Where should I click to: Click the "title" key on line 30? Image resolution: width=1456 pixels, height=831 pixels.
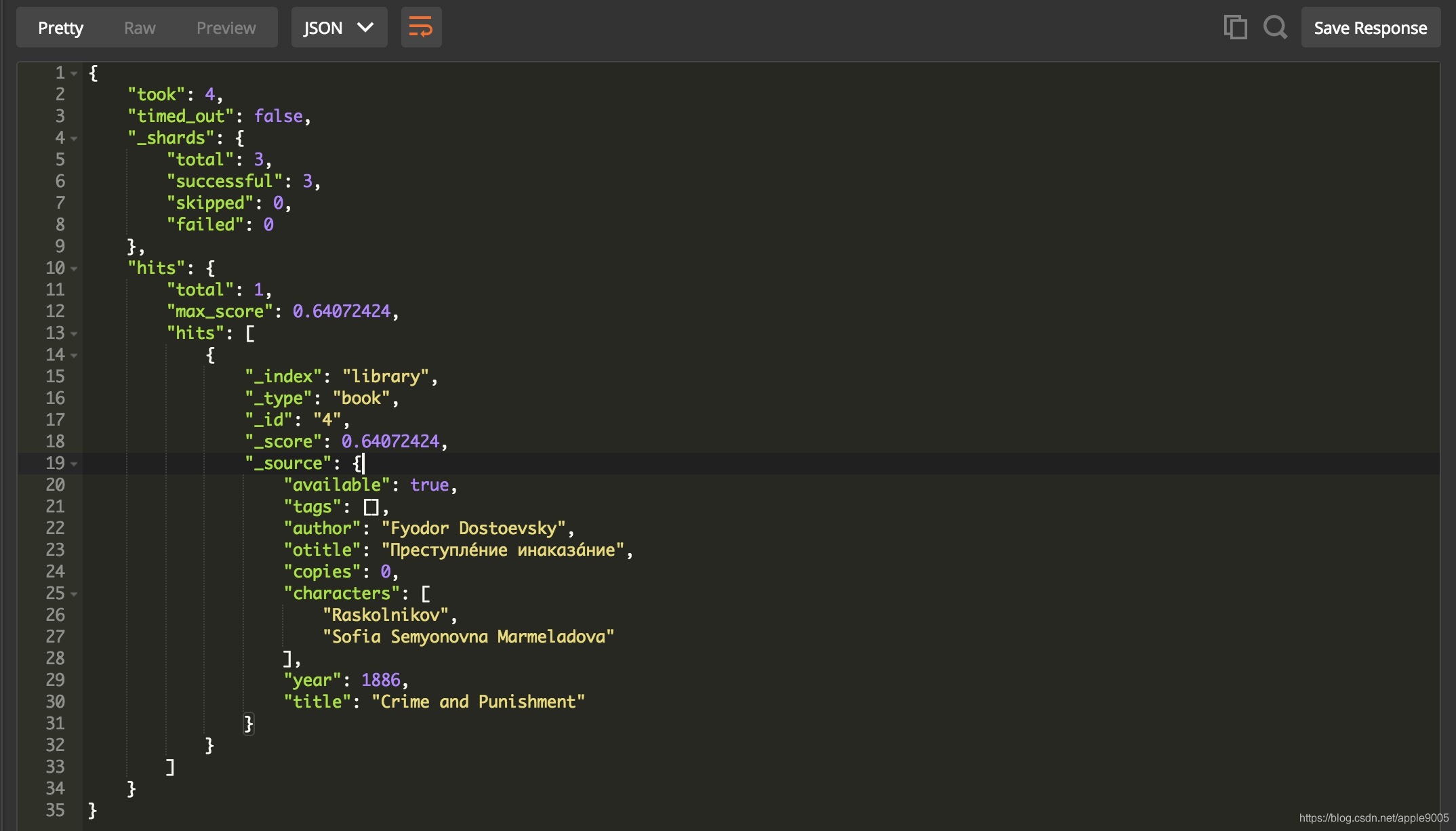tap(317, 702)
